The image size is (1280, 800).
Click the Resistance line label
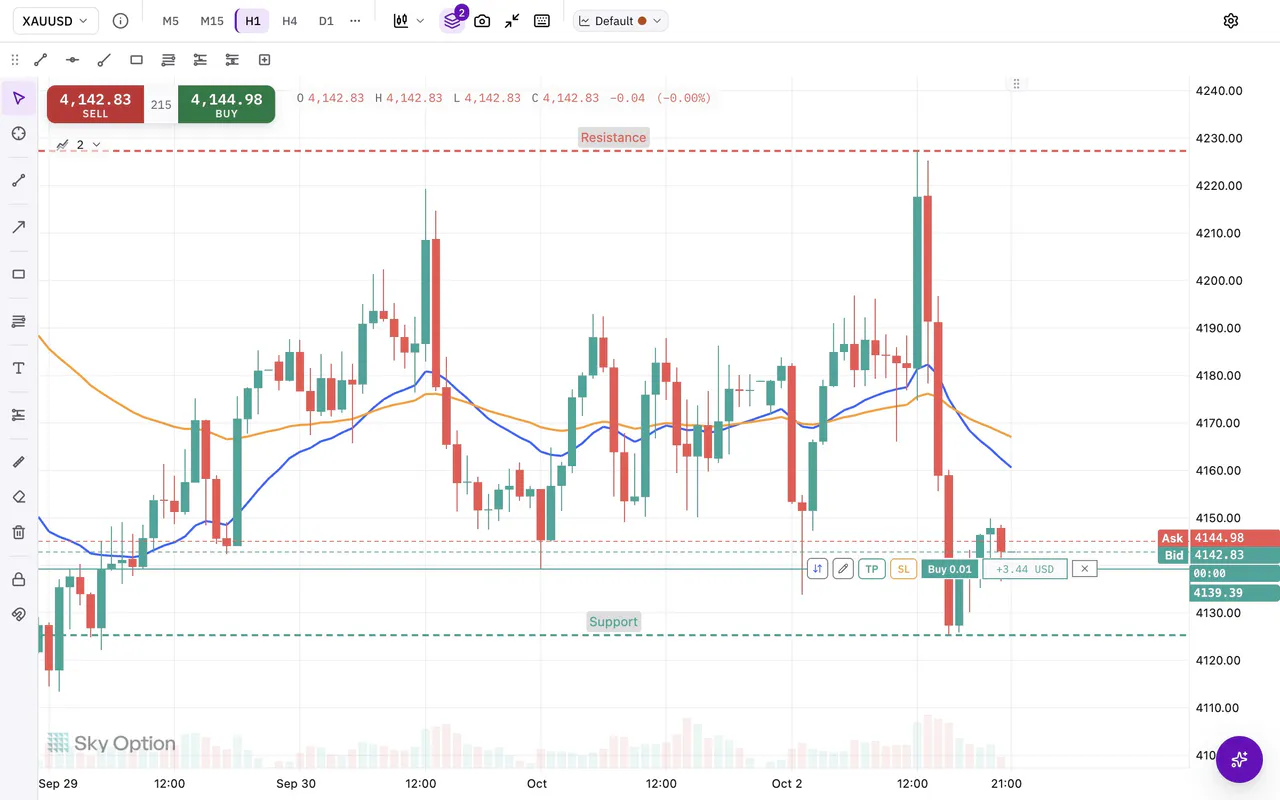pos(613,138)
